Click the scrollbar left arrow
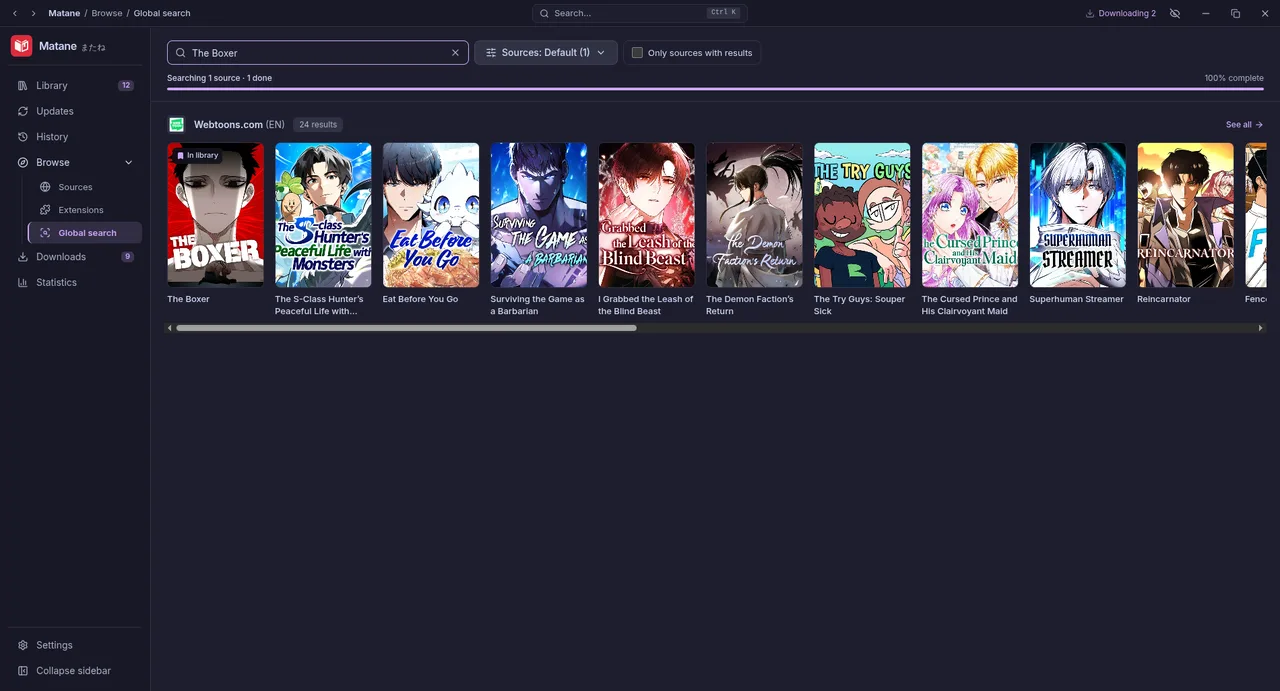The image size is (1280, 691). 170,328
